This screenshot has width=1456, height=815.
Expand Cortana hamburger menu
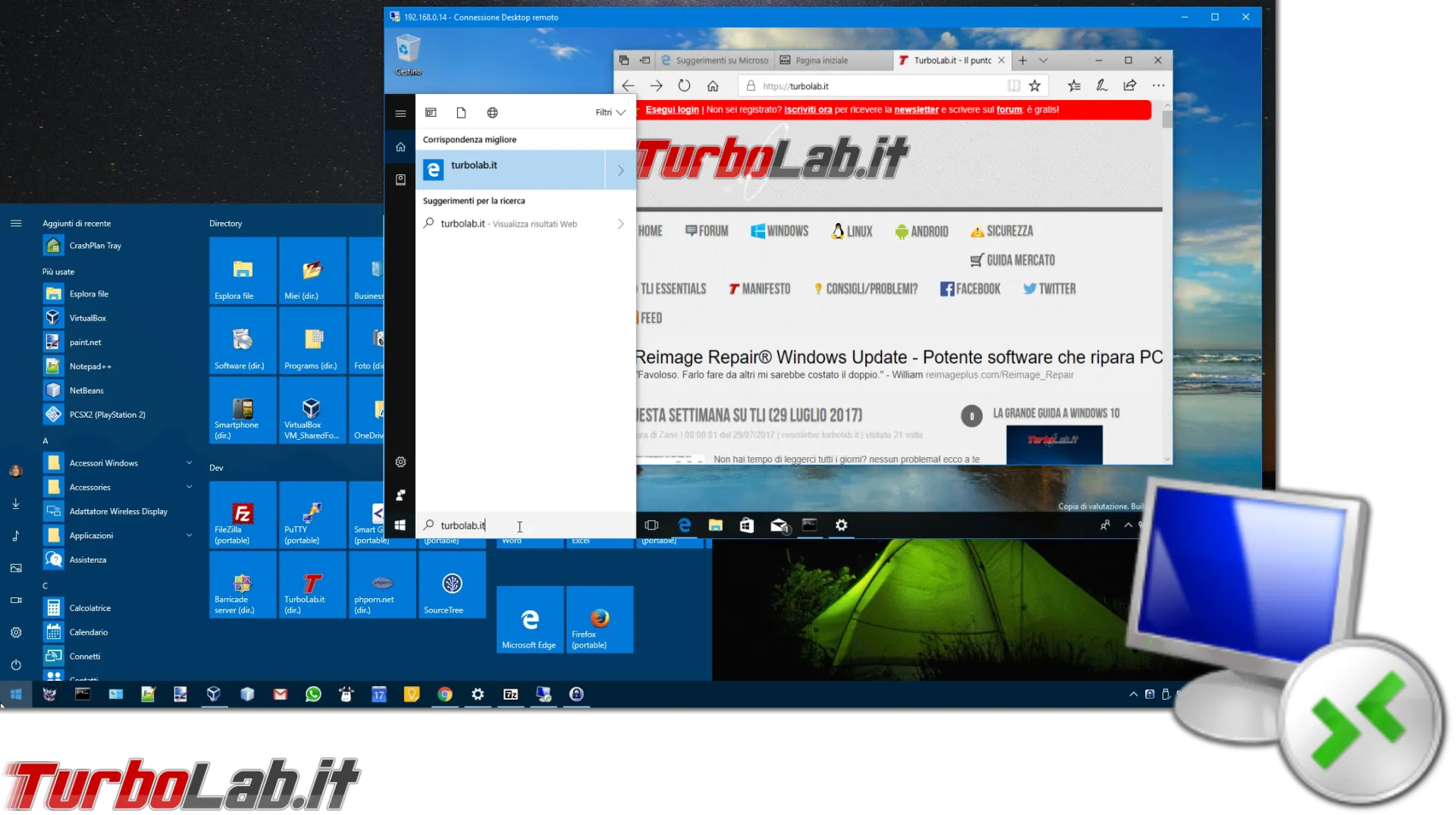400,114
